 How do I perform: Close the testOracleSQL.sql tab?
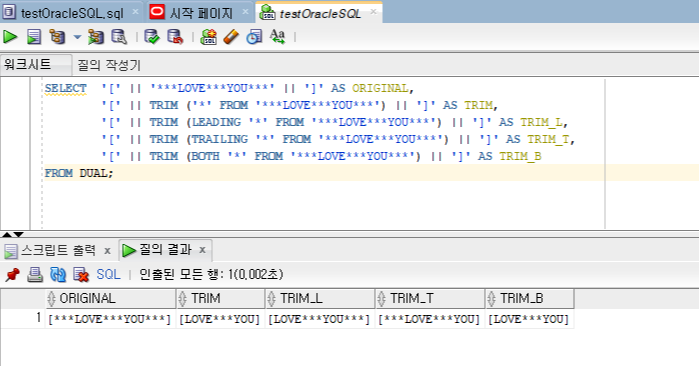pyautogui.click(x=135, y=12)
